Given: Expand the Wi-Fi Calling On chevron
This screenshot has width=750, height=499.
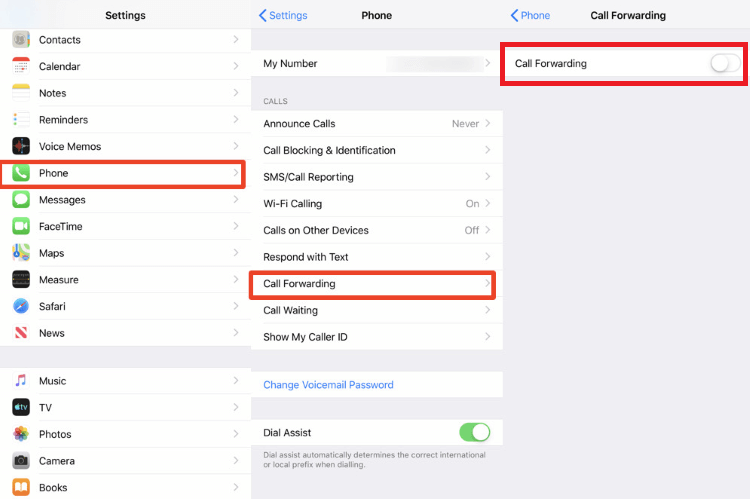Looking at the screenshot, I should point(487,203).
